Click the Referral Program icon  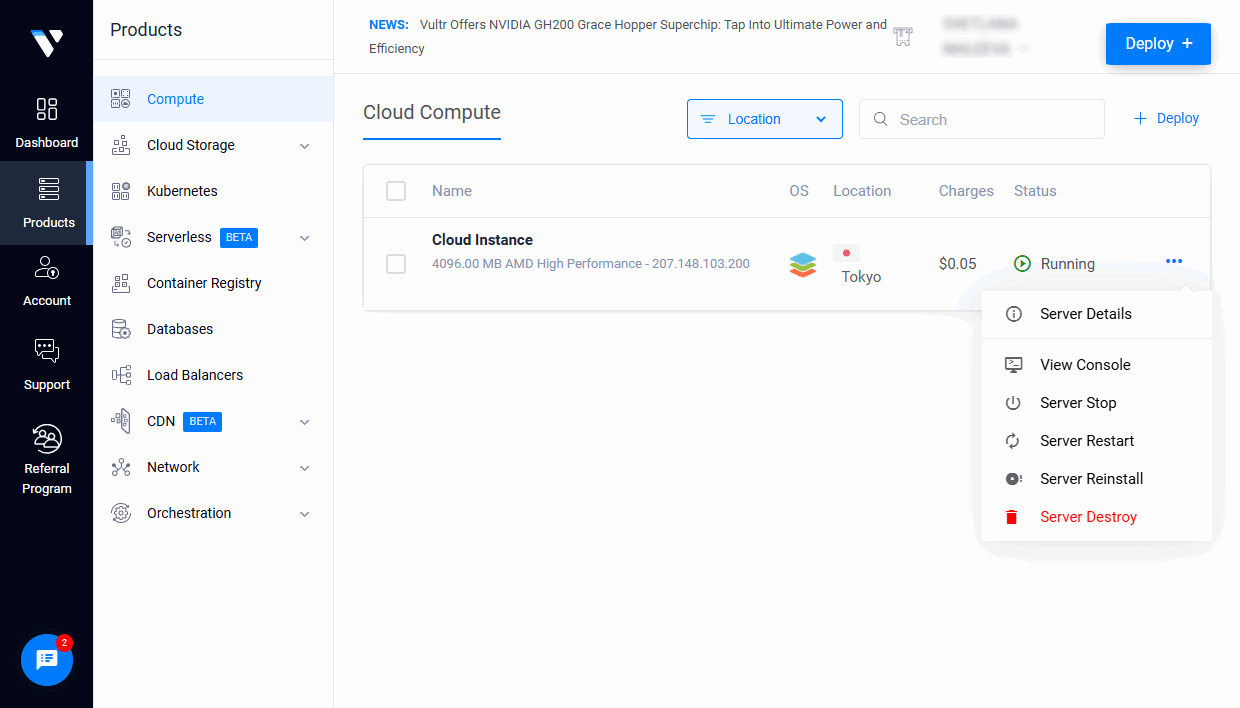coord(46,438)
